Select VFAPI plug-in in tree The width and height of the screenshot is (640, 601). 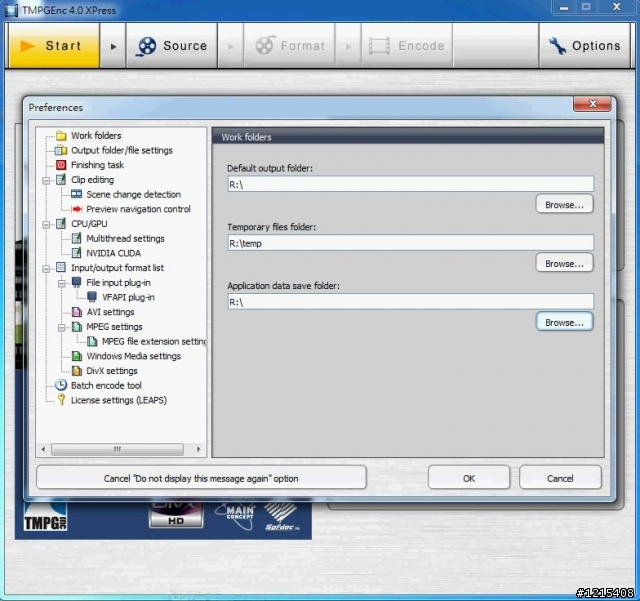128,297
